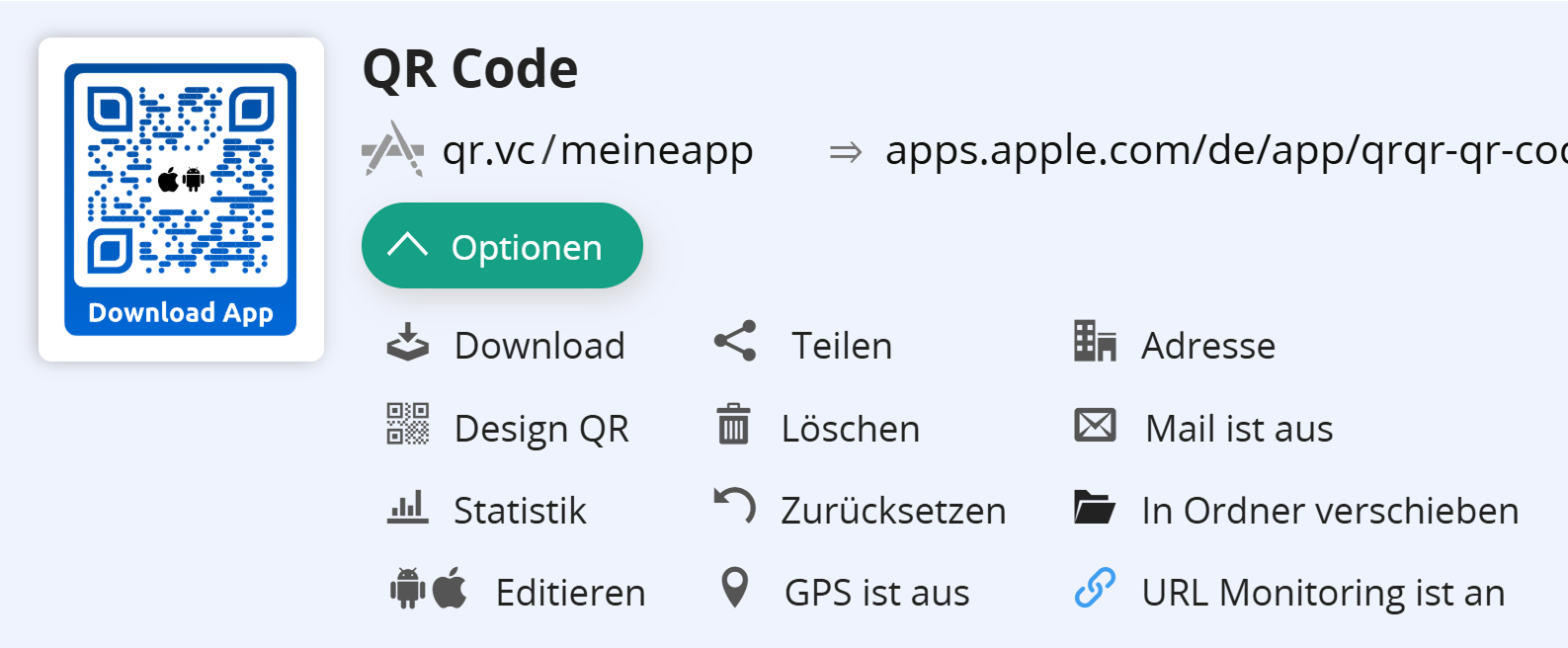Open the apps.apple.com destination link
This screenshot has height=648, width=1568.
click(1215, 151)
